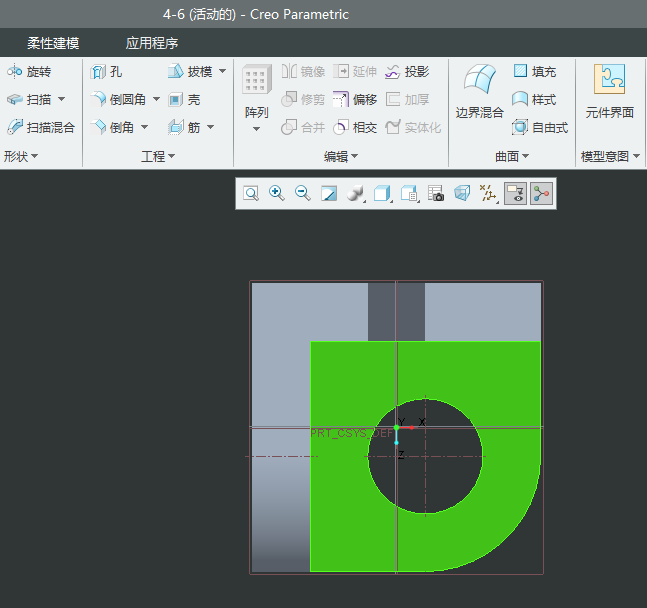Click the Zoom In magnifier icon
Image resolution: width=647 pixels, height=608 pixels.
point(277,194)
